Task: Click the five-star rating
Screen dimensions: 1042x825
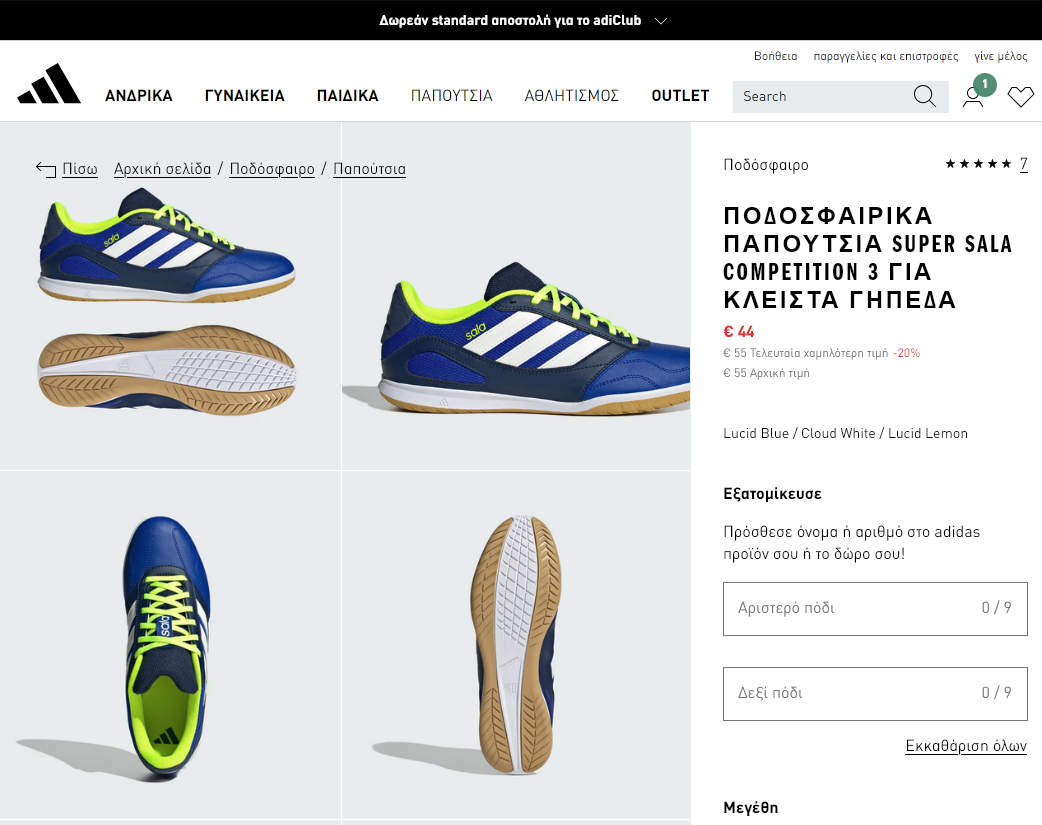Action: (x=978, y=164)
